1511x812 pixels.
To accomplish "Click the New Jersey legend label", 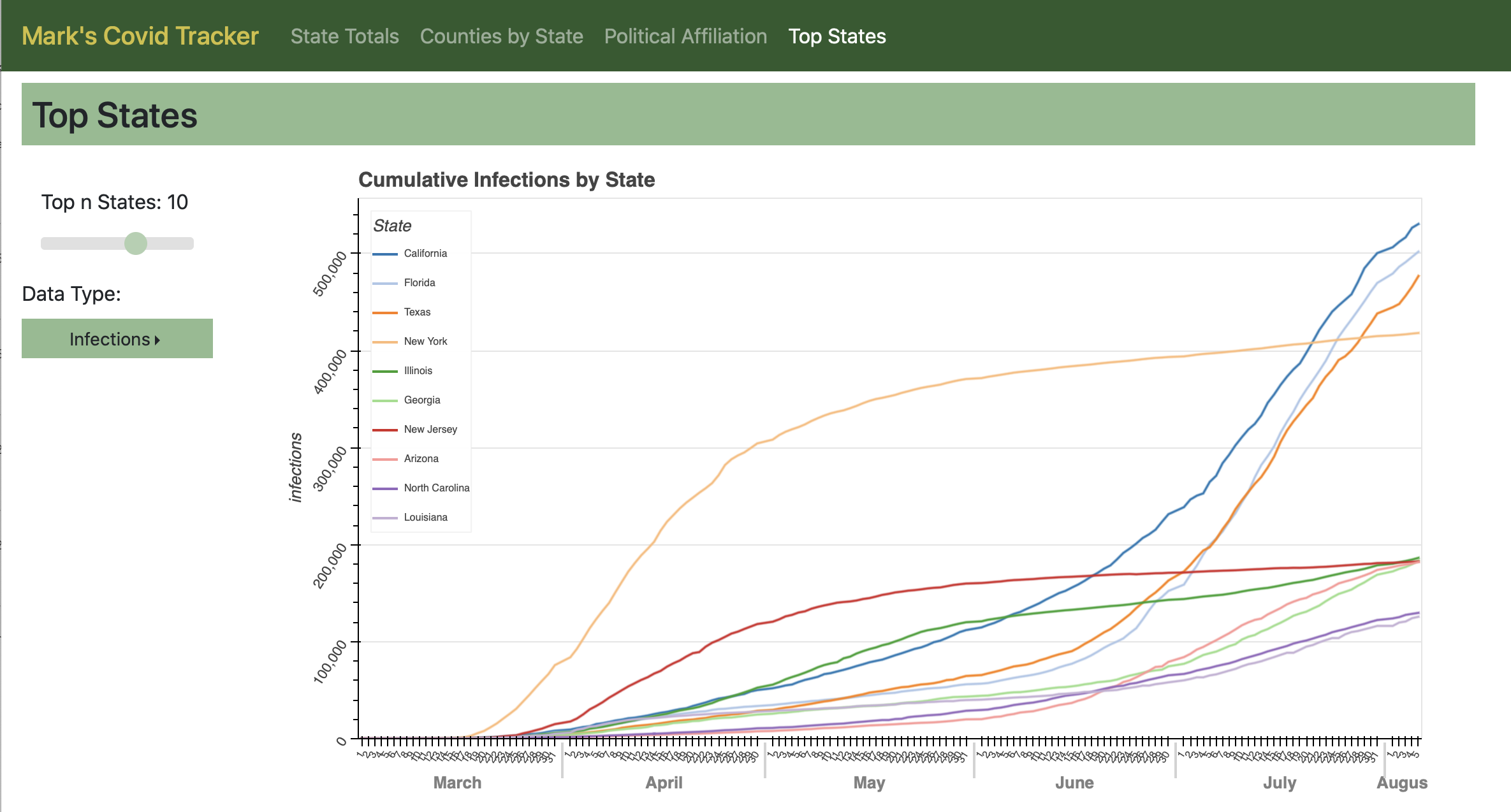I will click(430, 429).
